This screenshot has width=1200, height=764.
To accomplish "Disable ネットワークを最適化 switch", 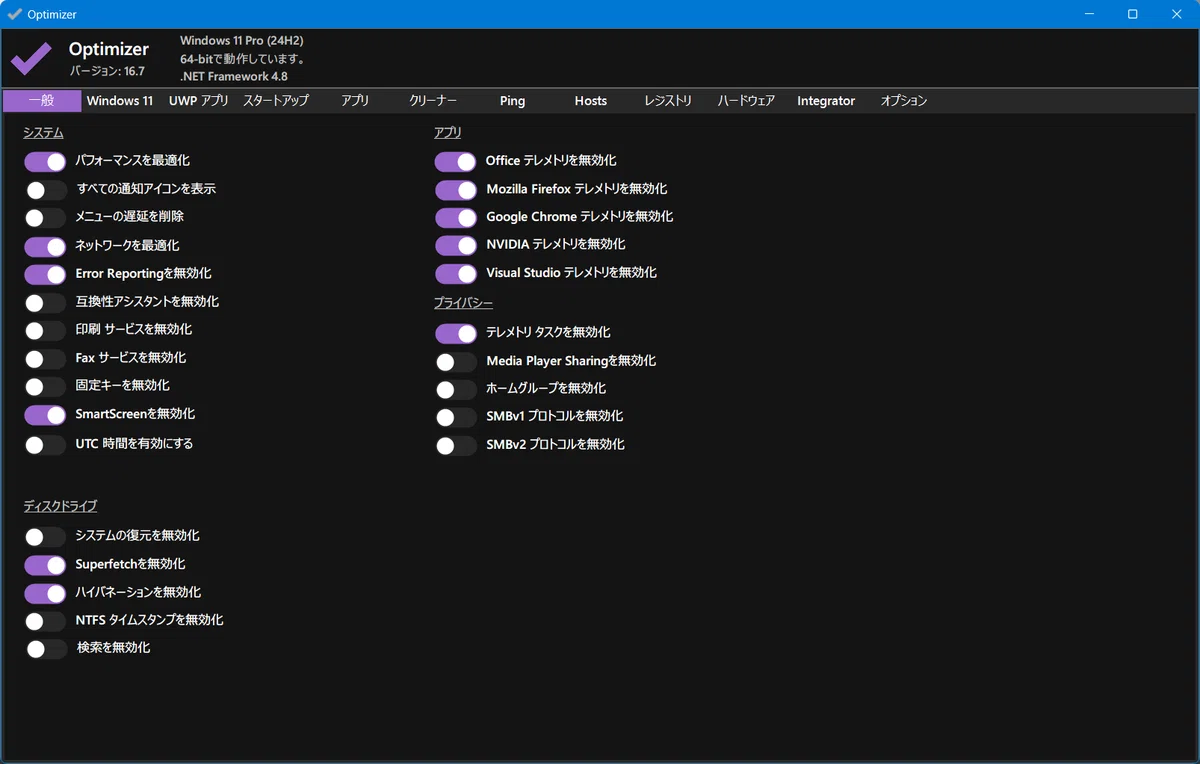I will (x=45, y=246).
